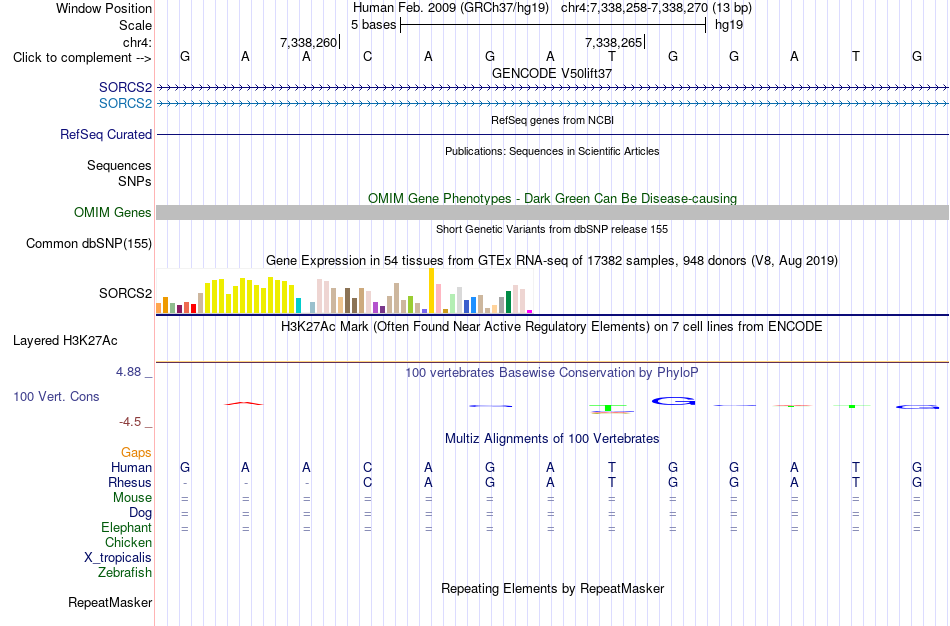This screenshot has height=626, width=950.
Task: Click the GTEx Gene Expression track title
Action: click(552, 261)
